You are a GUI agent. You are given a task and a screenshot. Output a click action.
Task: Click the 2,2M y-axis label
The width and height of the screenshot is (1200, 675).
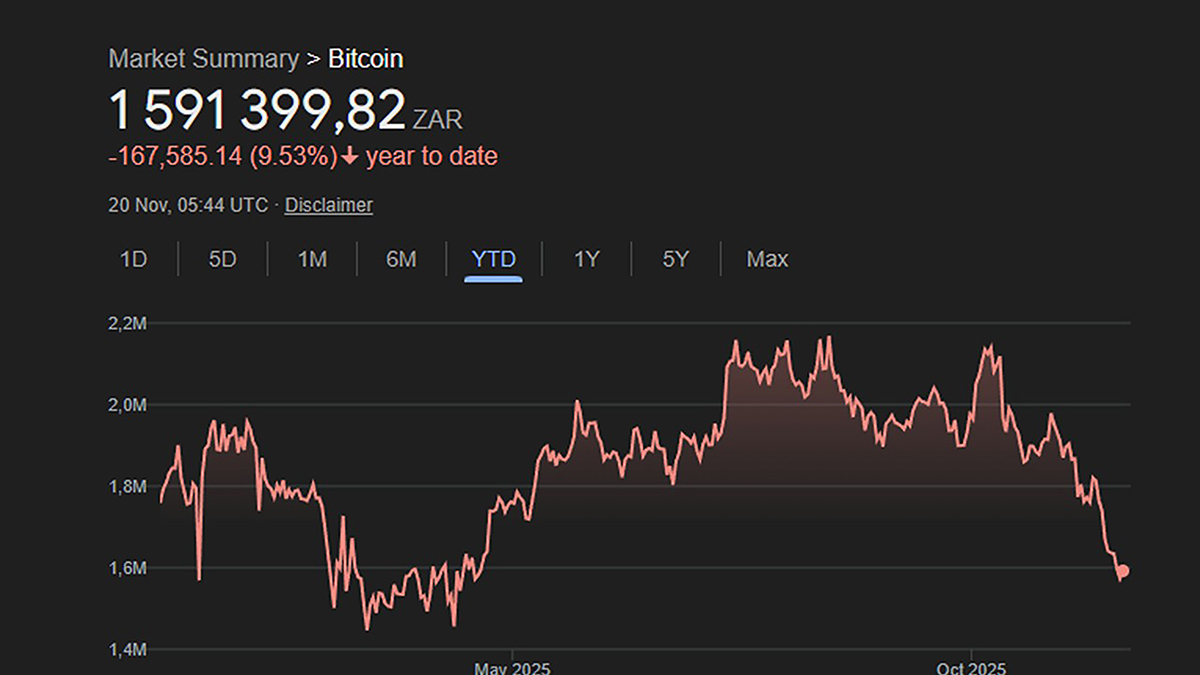pos(128,323)
